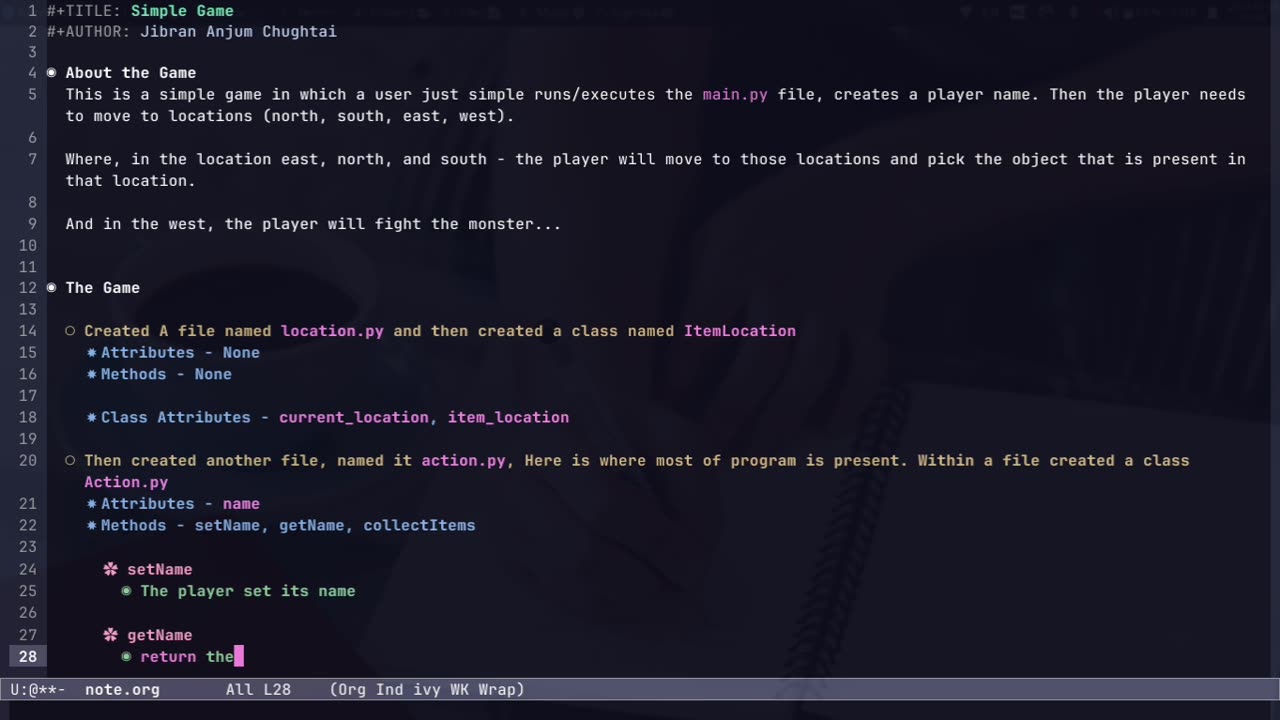Click buffer name note.org in mode line
This screenshot has height=720, width=1280.
[x=122, y=689]
